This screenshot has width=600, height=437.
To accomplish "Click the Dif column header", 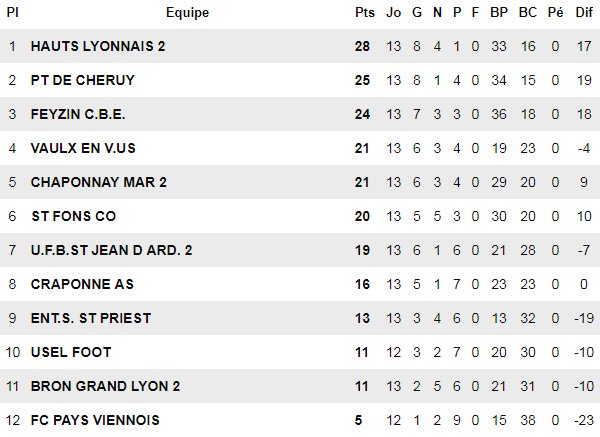I will [585, 13].
